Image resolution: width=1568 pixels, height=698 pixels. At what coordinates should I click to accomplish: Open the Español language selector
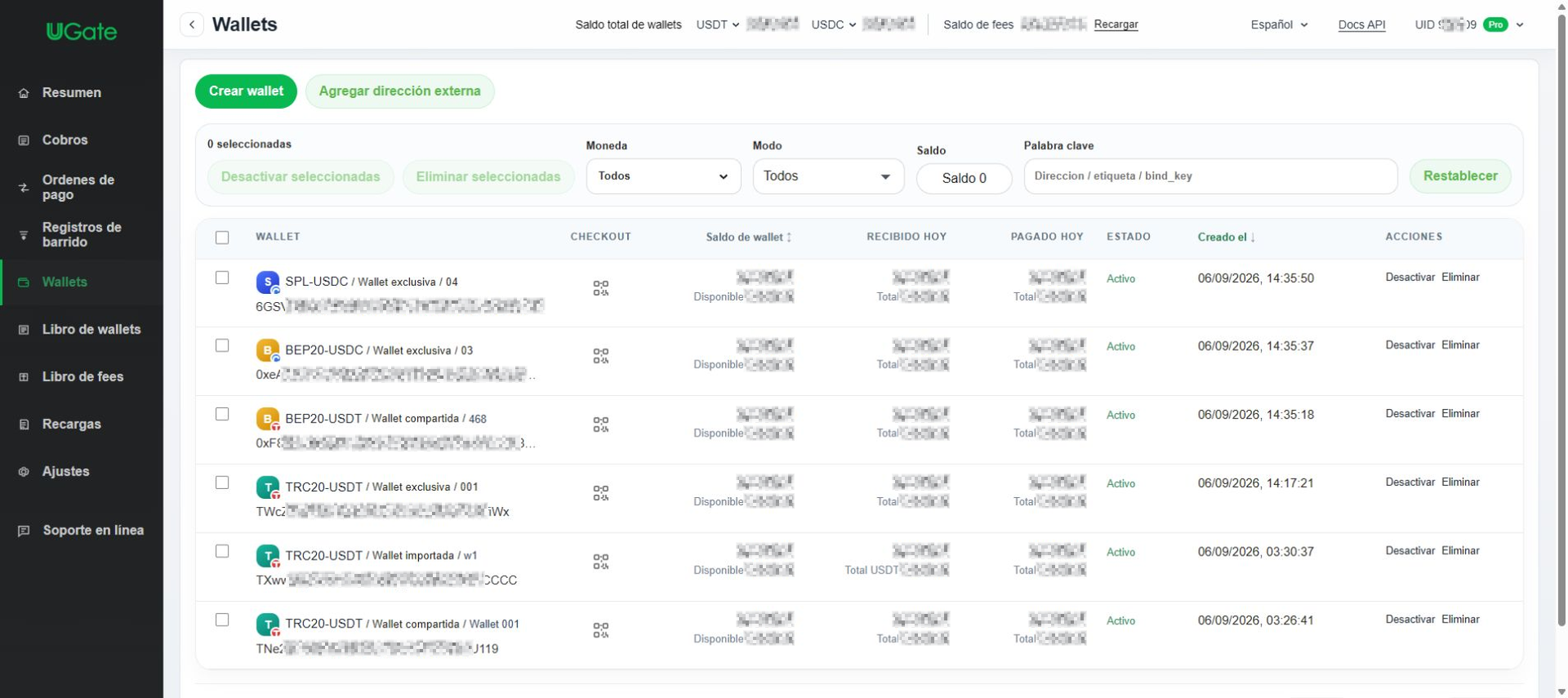click(x=1279, y=24)
